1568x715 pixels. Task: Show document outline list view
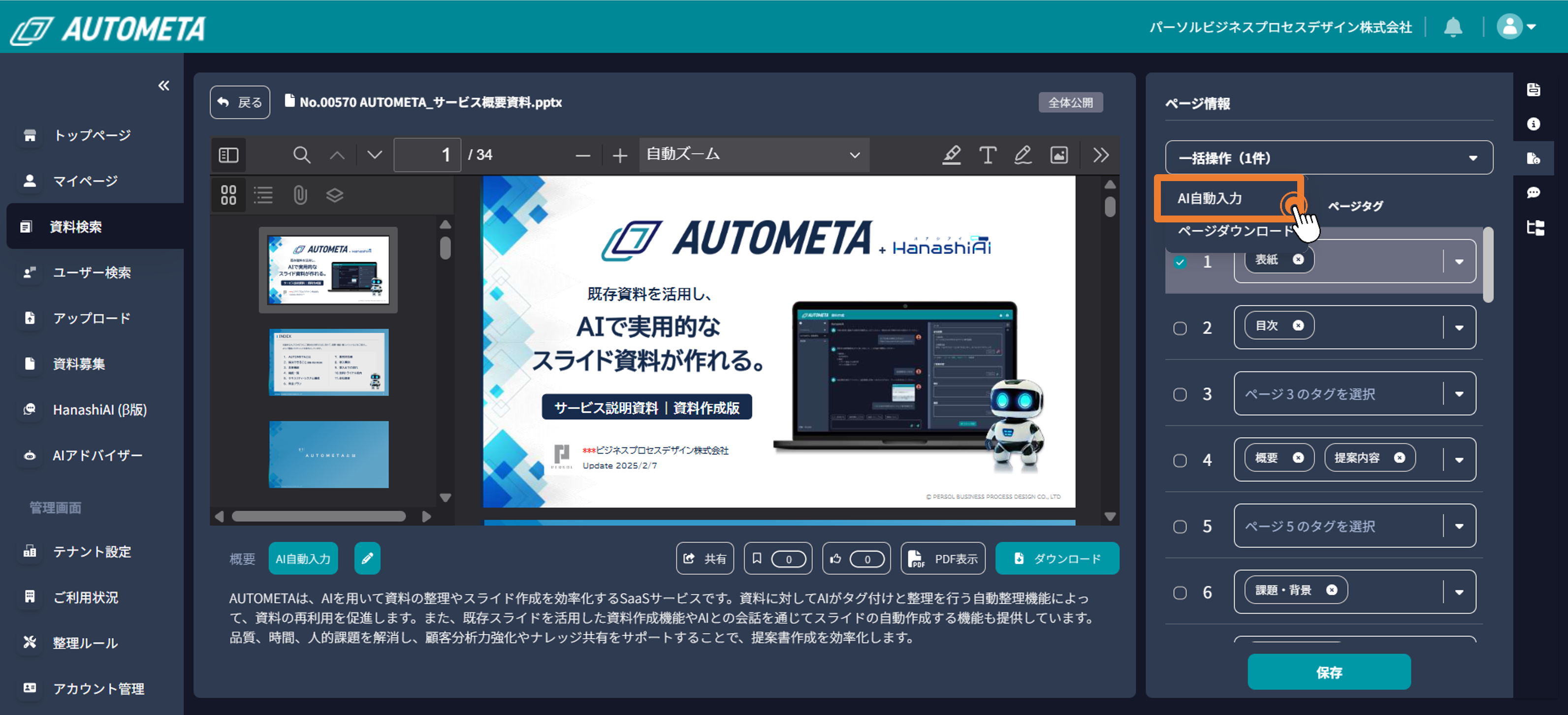(x=263, y=195)
